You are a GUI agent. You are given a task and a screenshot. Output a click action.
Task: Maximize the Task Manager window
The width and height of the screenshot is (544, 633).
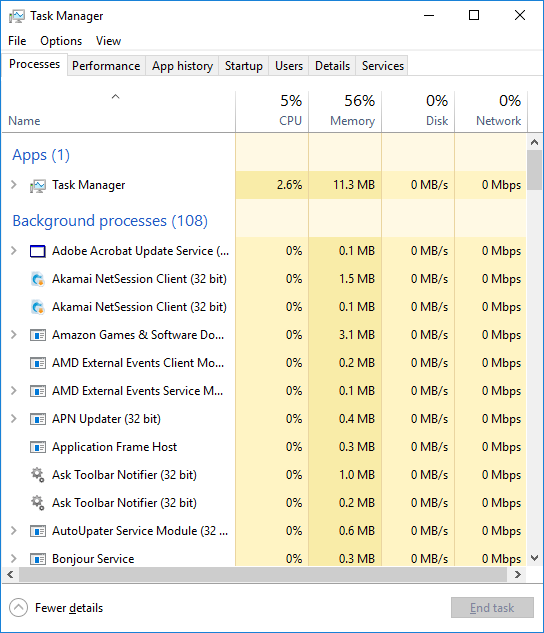point(474,16)
